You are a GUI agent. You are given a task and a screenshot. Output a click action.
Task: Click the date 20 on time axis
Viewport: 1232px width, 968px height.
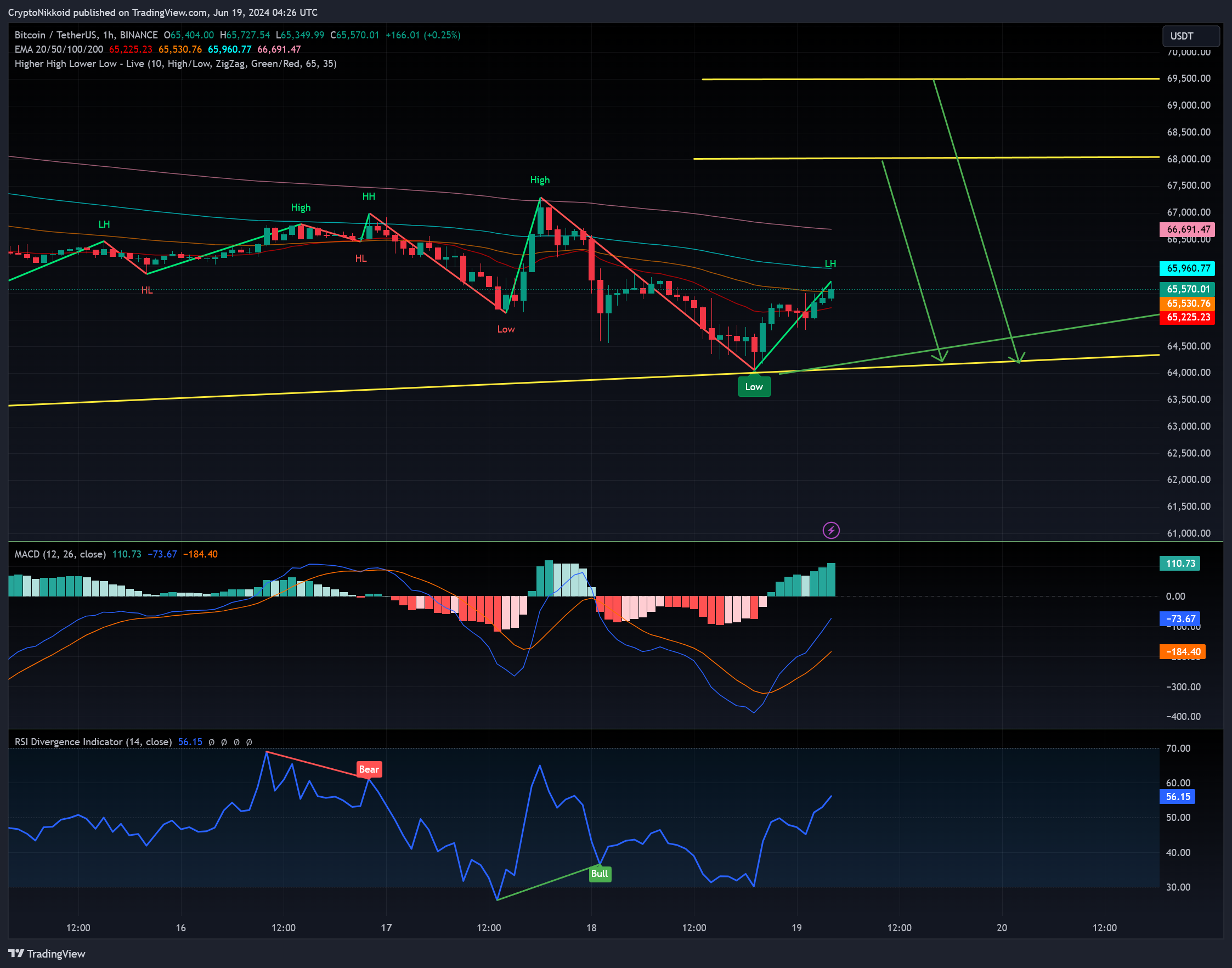tap(1002, 928)
